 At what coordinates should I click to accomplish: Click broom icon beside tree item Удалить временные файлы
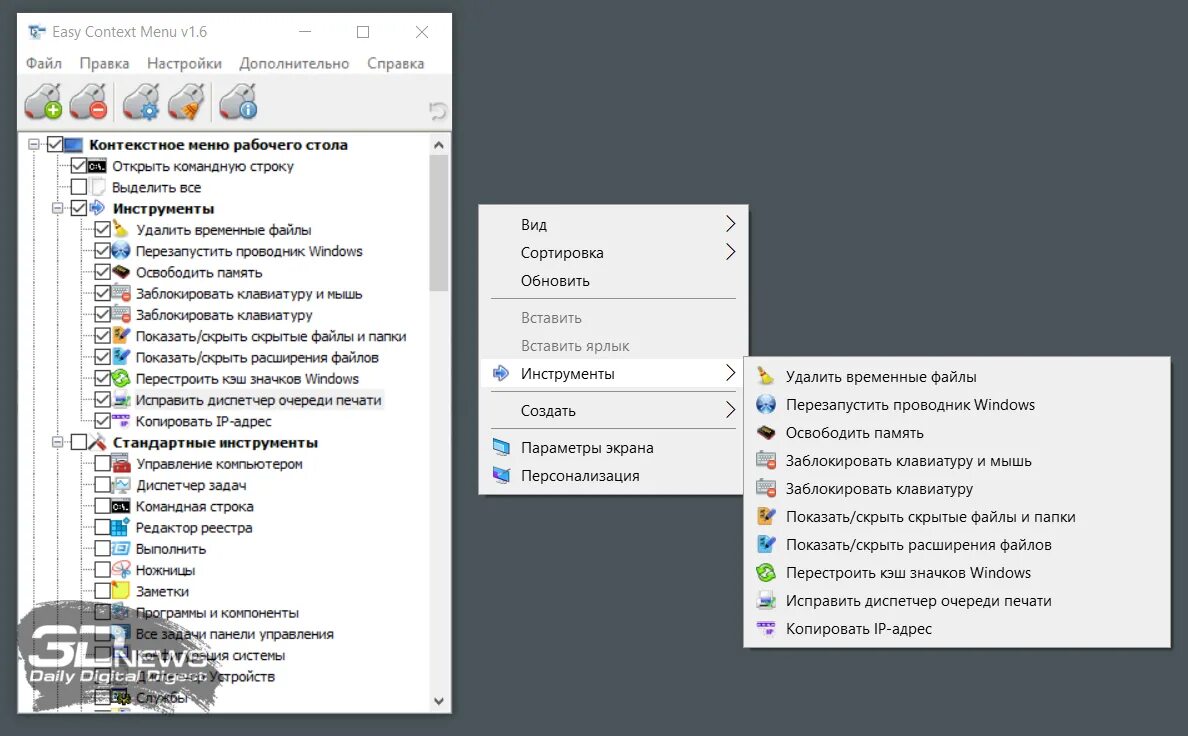tap(121, 229)
